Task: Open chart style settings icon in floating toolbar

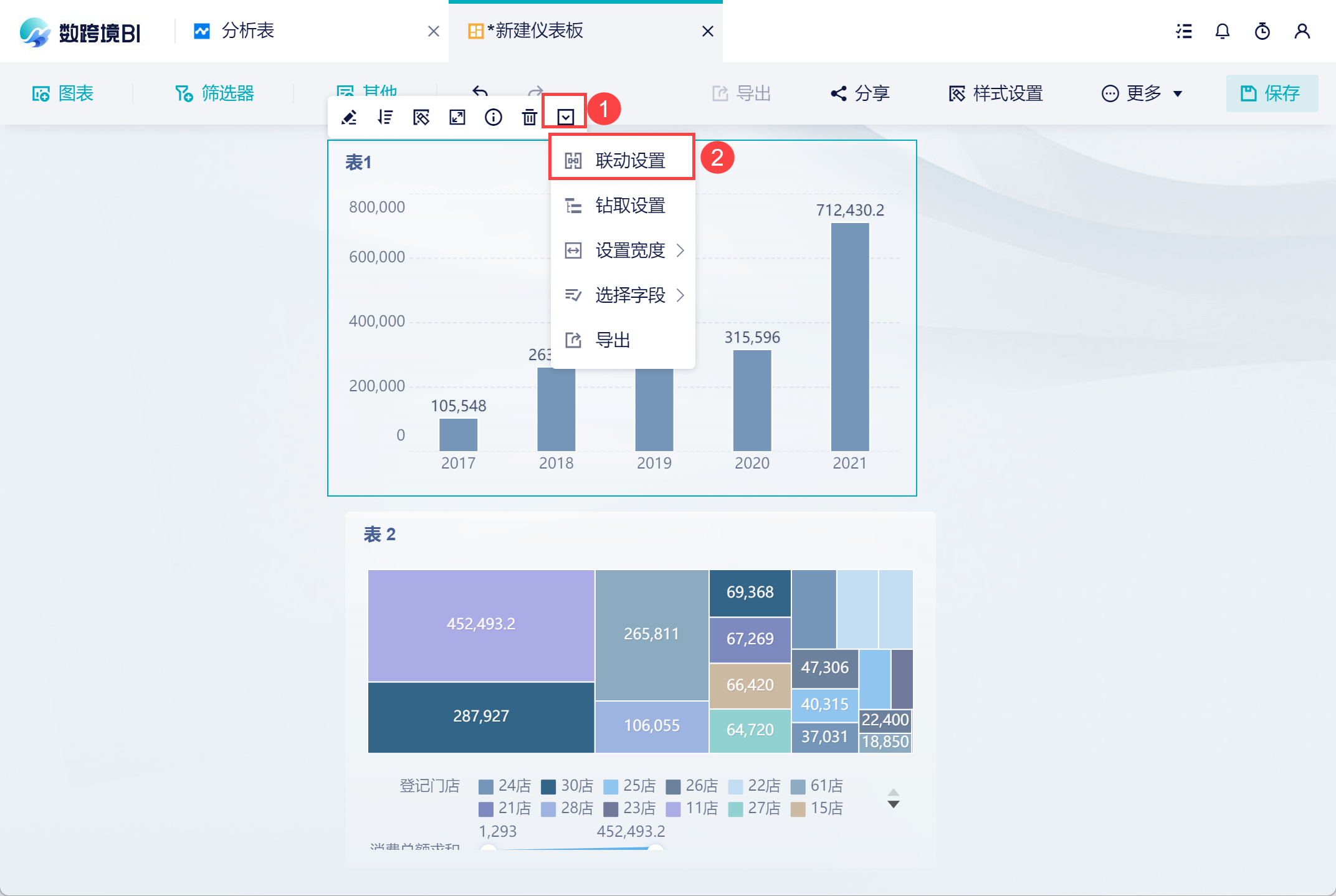Action: [421, 117]
